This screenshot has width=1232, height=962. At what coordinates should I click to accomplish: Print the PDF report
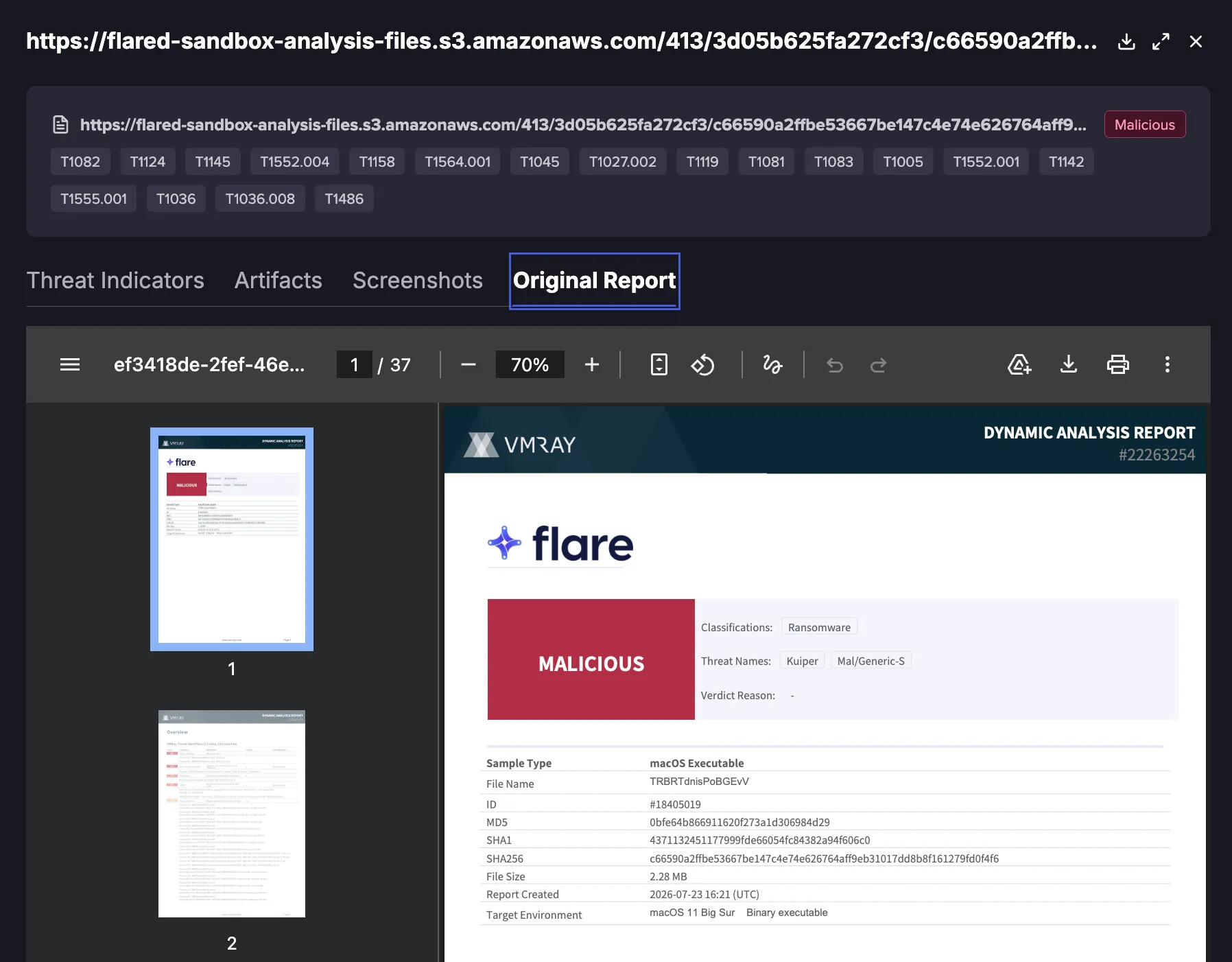click(x=1118, y=364)
